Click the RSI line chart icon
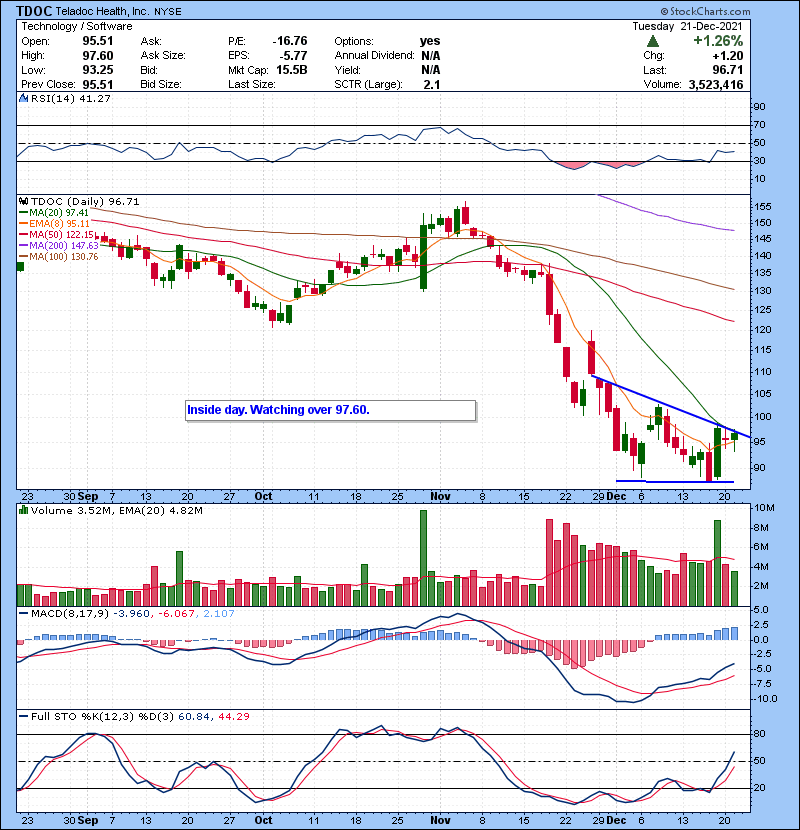800x830 pixels. click(x=23, y=98)
